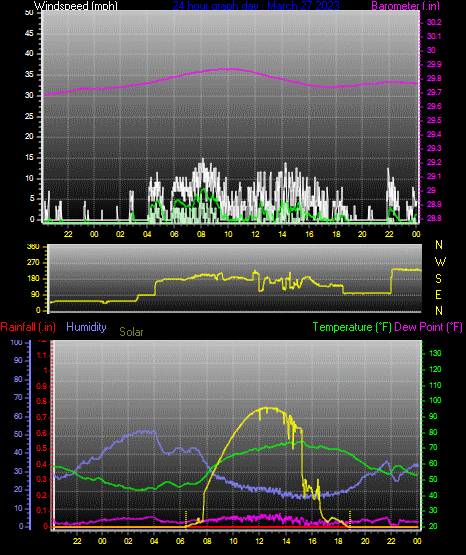Click the '100' humidity axis value
This screenshot has height=555, width=466.
tap(17, 342)
